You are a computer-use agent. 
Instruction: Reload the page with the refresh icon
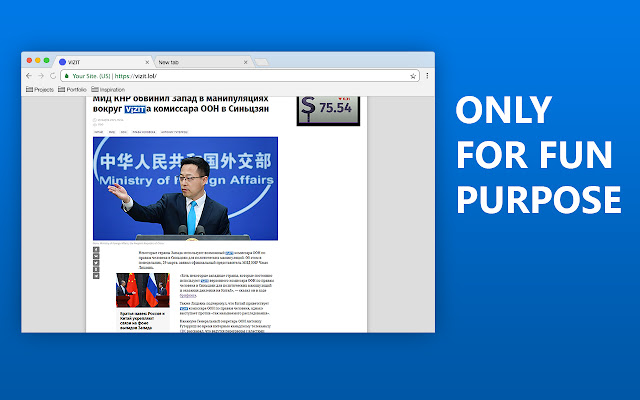coord(53,76)
